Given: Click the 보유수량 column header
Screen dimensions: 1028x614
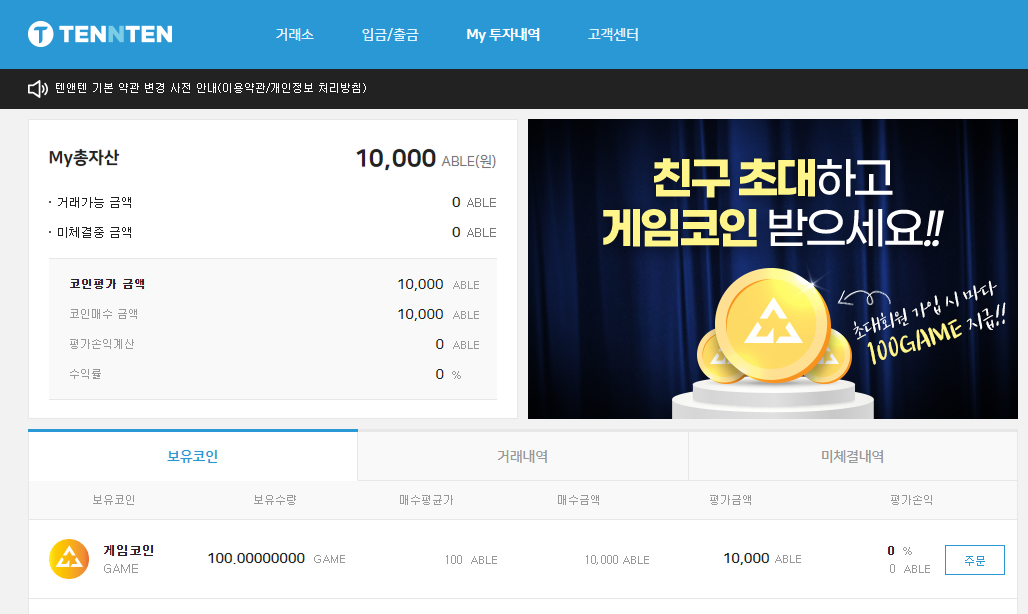Looking at the screenshot, I should [x=275, y=500].
